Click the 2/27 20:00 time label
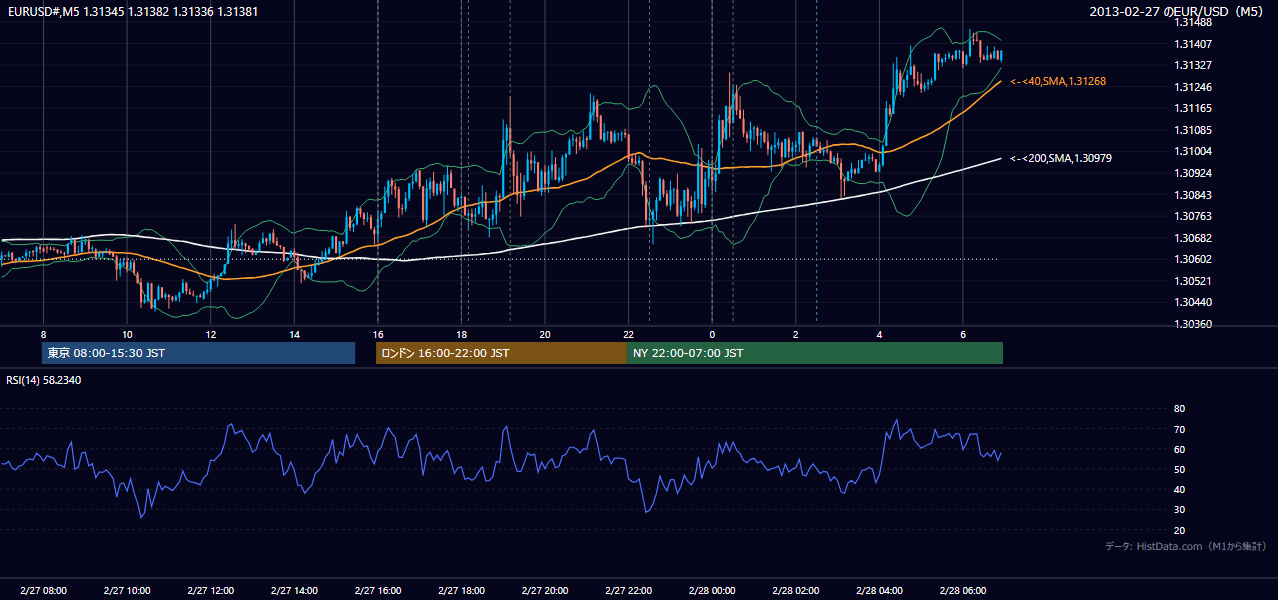Viewport: 1278px width, 600px height. [545, 591]
